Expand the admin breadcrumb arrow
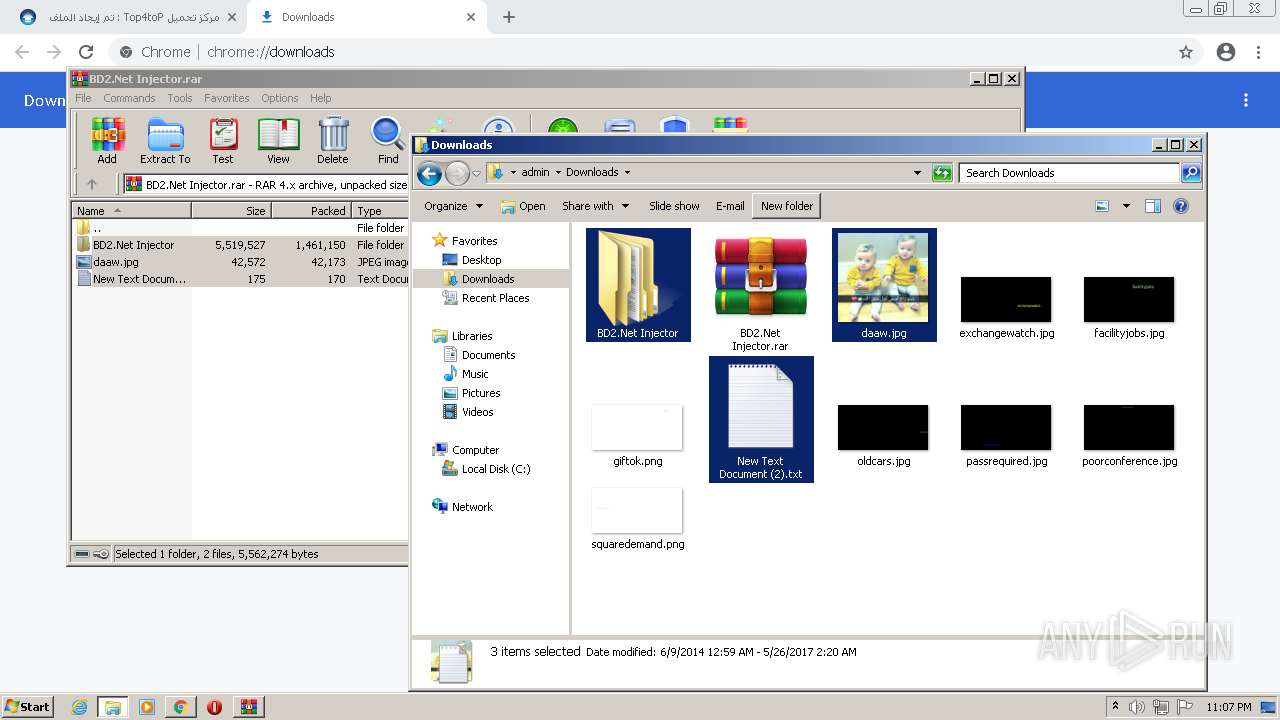Screen dimensions: 1280x720 (x=558, y=172)
